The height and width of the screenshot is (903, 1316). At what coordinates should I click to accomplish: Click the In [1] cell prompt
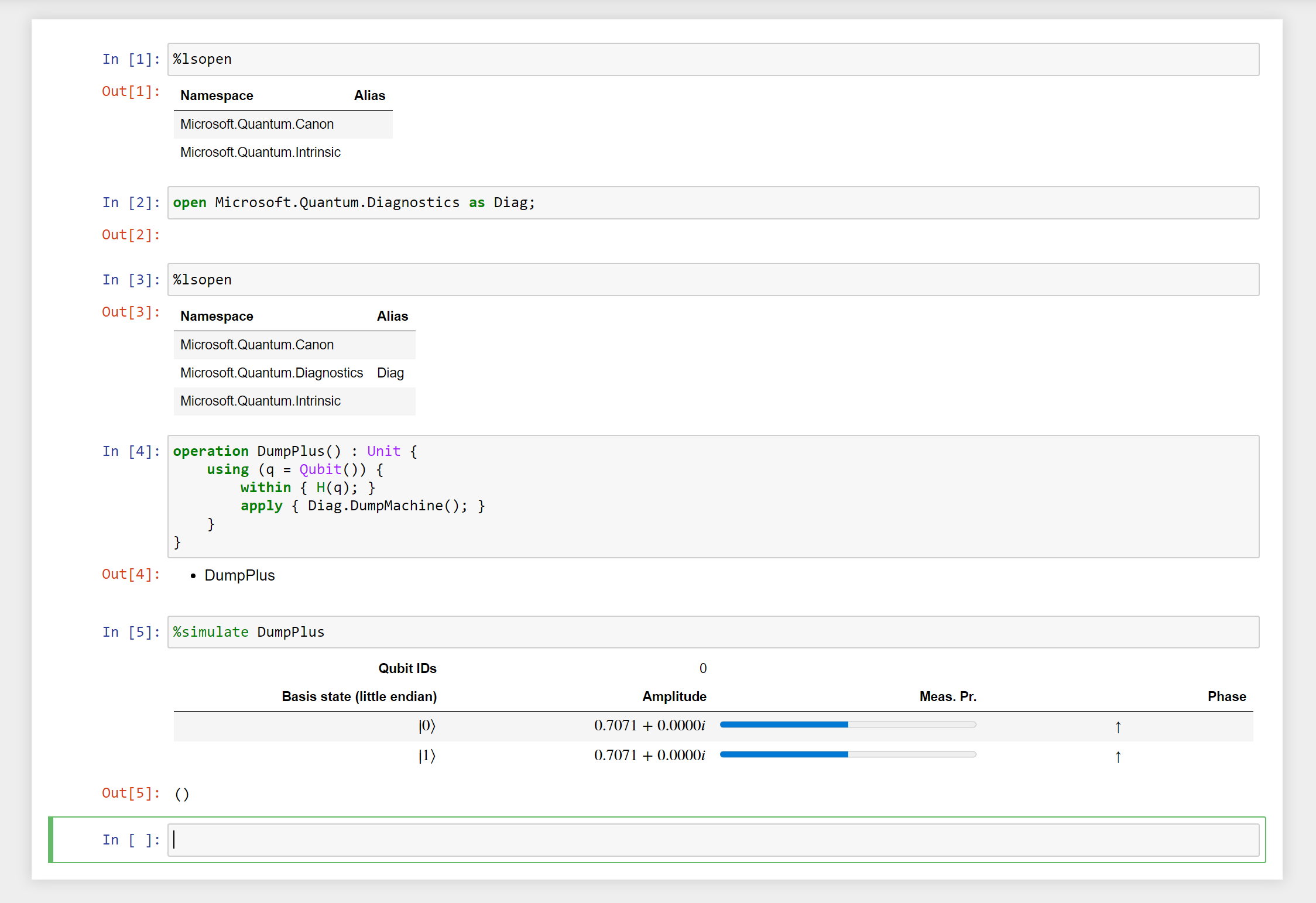[131, 59]
